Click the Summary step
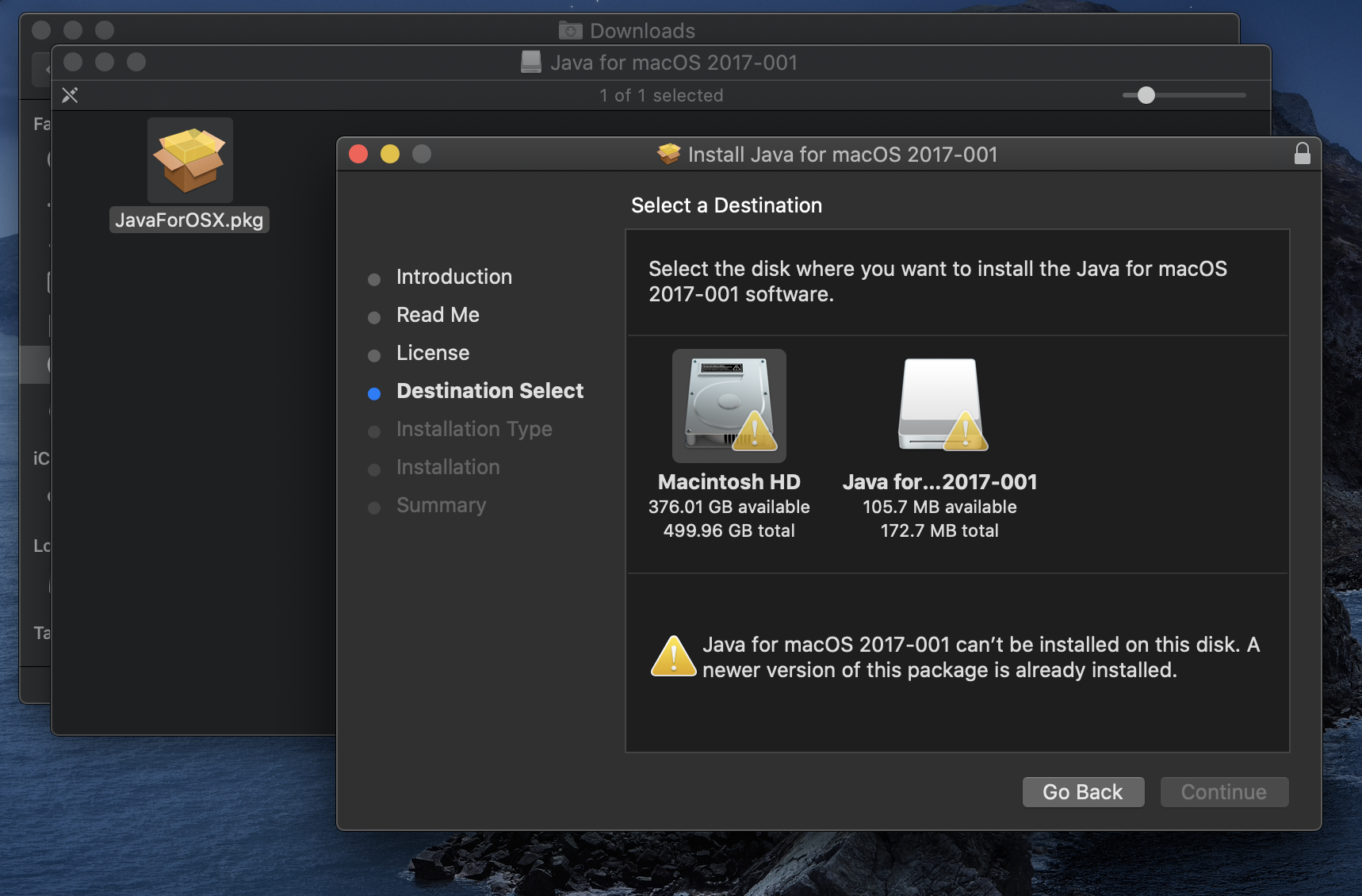The image size is (1362, 896). [442, 505]
